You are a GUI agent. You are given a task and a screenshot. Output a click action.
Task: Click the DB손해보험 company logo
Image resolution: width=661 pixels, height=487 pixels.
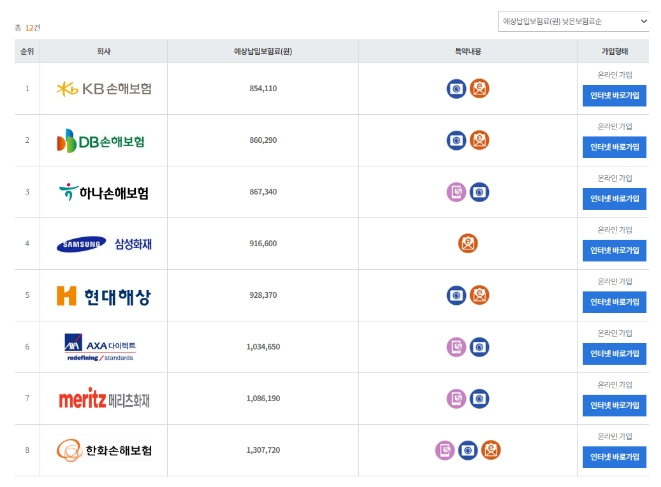pyautogui.click(x=101, y=140)
